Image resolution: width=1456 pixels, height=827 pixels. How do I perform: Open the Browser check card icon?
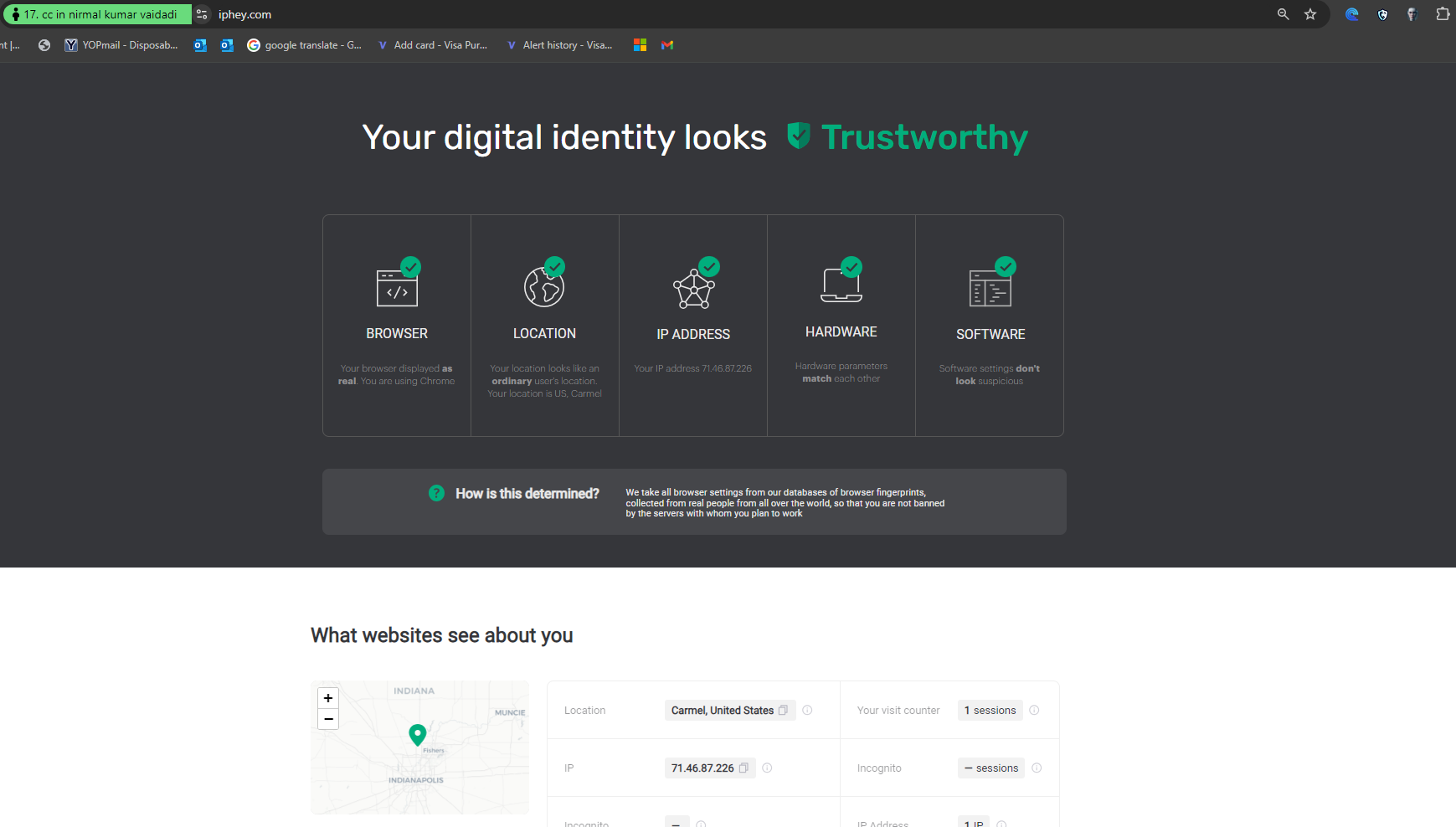[398, 283]
